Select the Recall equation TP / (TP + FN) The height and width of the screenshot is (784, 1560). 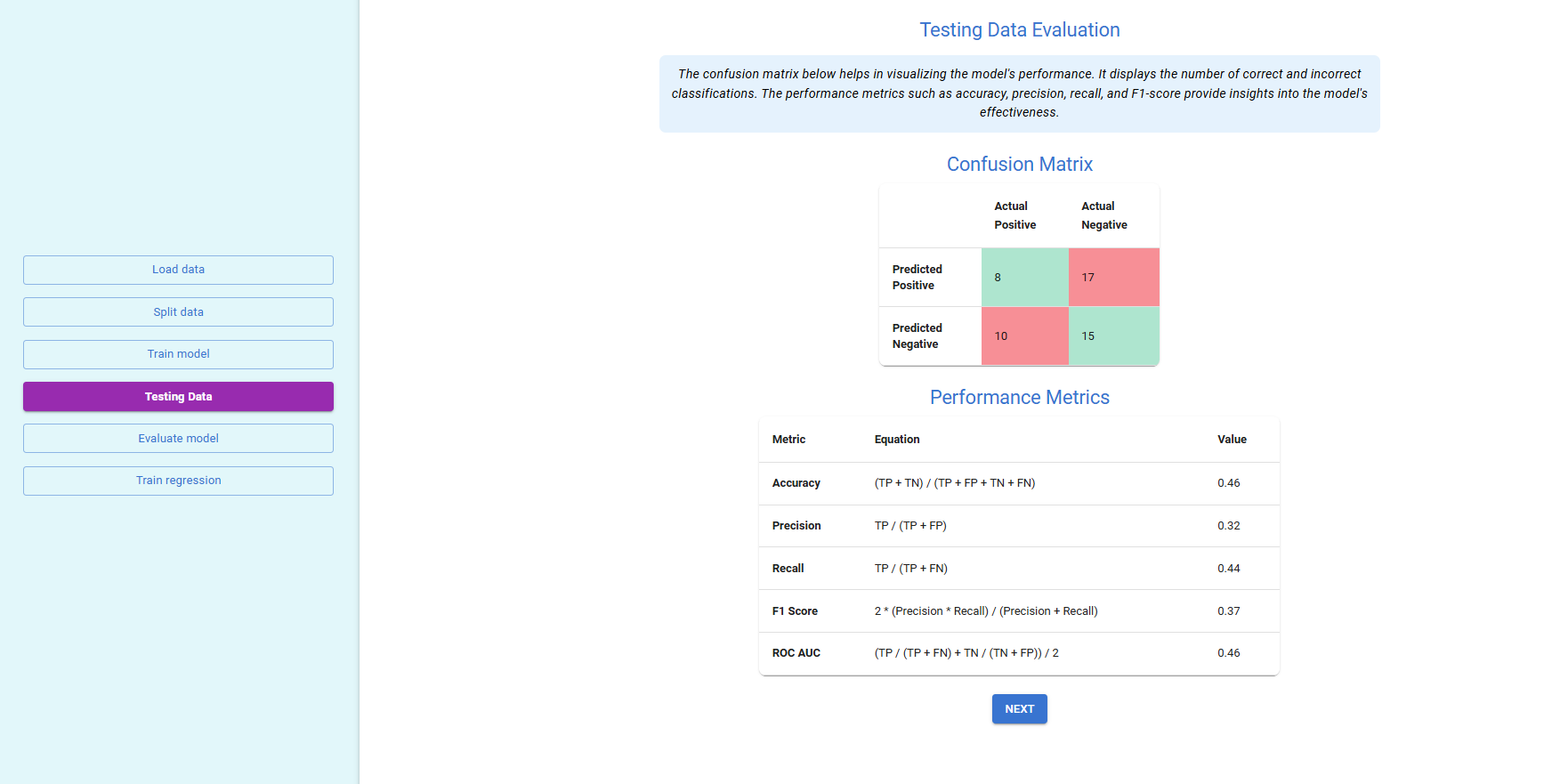911,569
